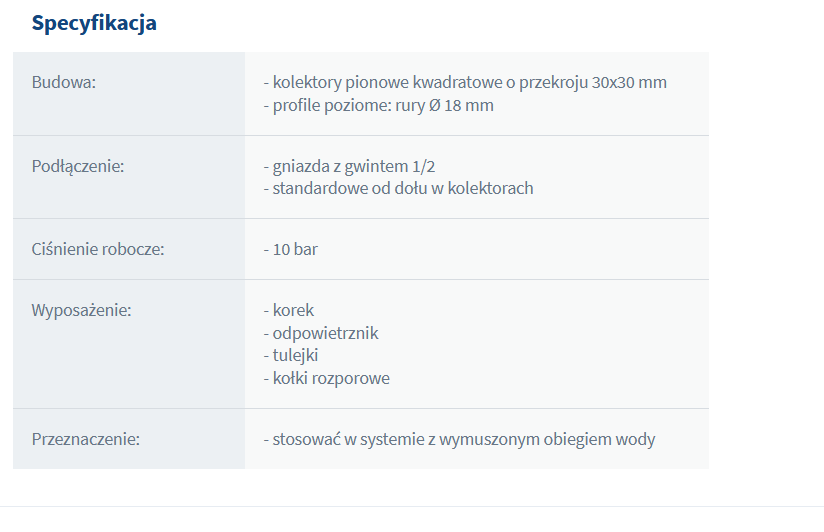
Task: Click the korek equipment entry
Action: click(289, 310)
